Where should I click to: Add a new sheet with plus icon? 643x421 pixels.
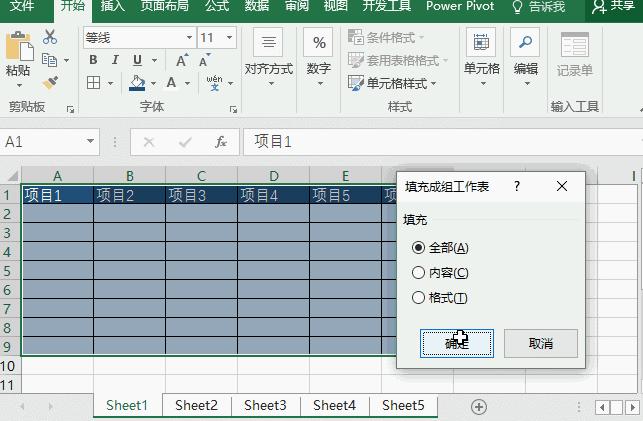(479, 407)
